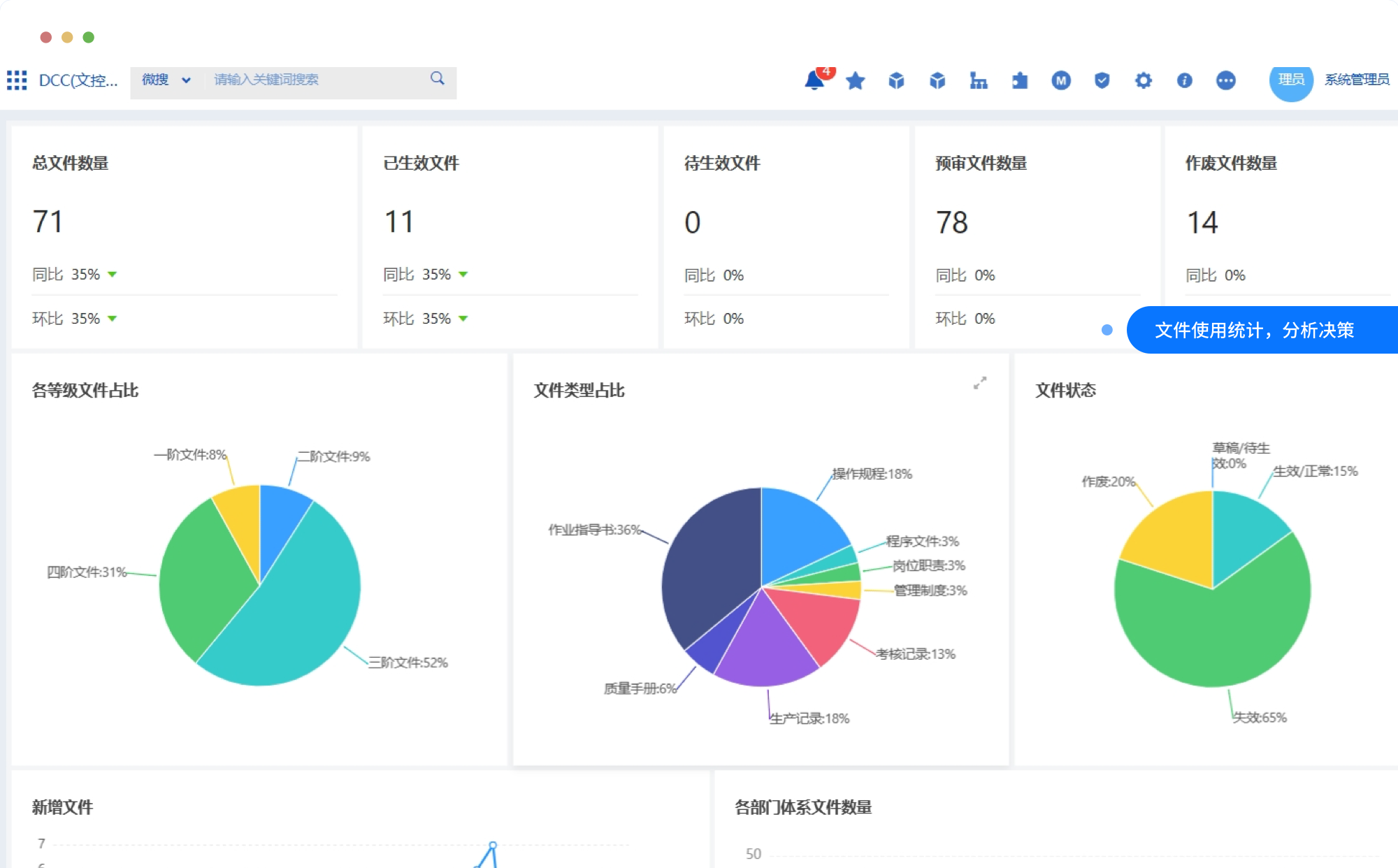Open the app grid launcher icon
Viewport: 1398px width, 868px height.
point(17,80)
